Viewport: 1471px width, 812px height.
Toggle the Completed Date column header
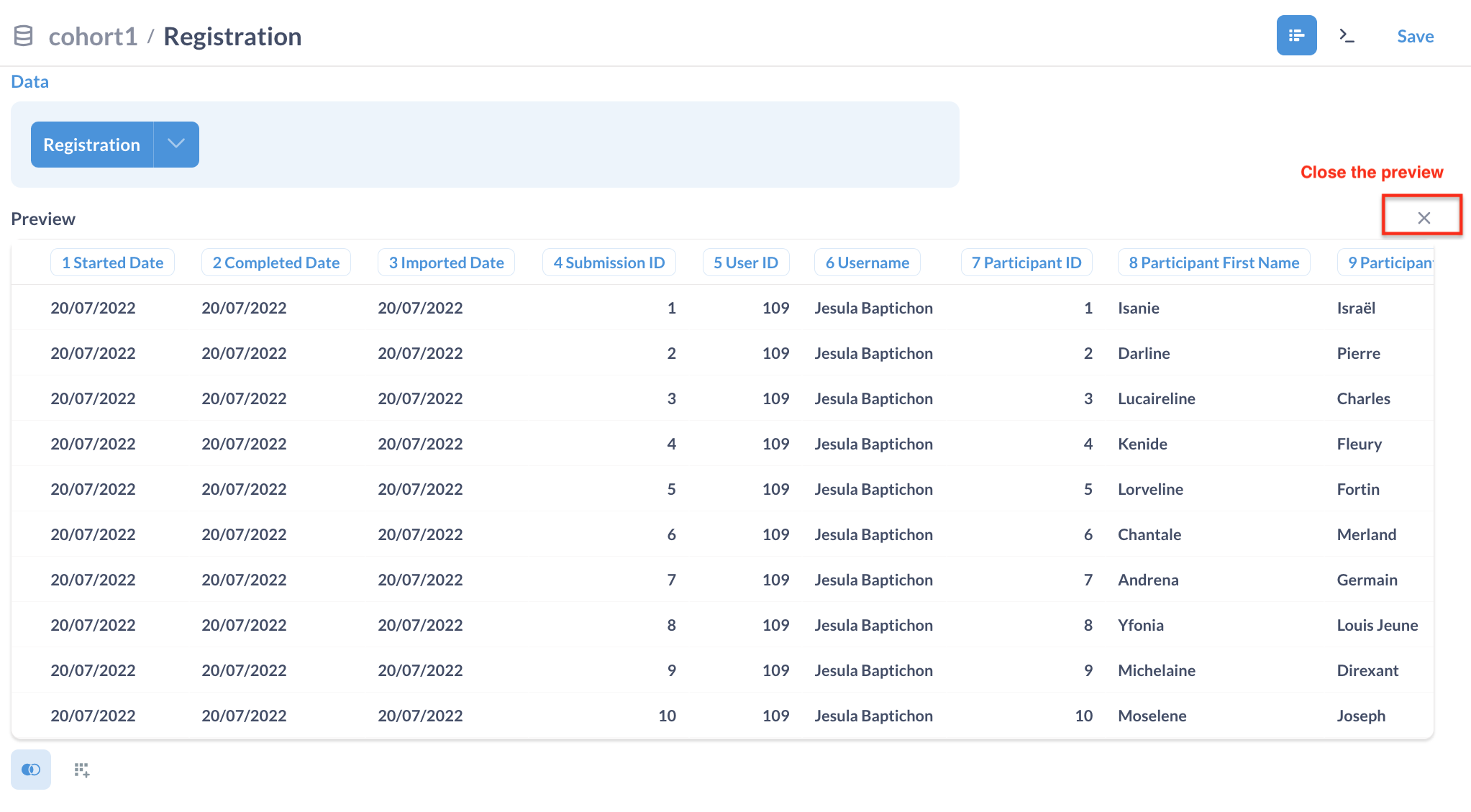click(276, 262)
